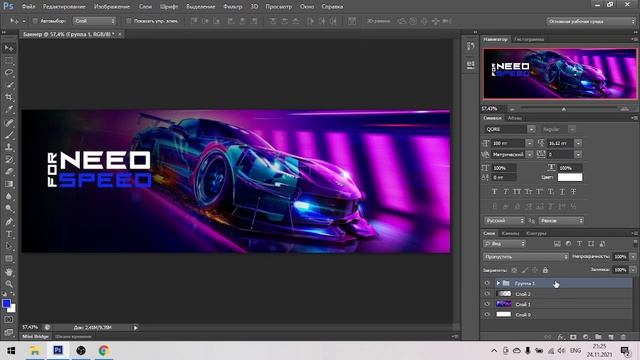Image resolution: width=640 pixels, height=360 pixels.
Task: Toggle Quick Mask mode icon
Action: click(9, 320)
